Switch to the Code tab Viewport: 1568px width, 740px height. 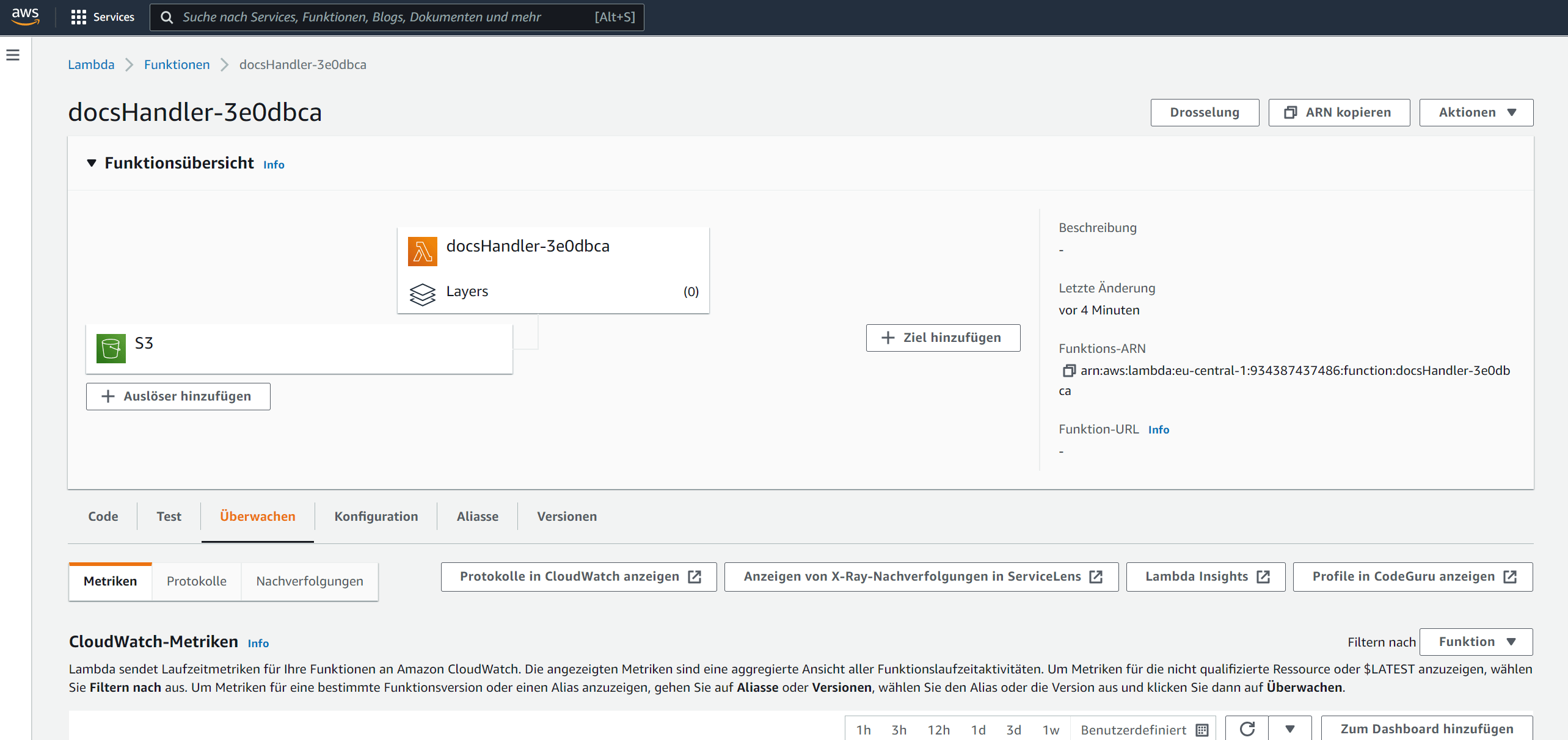click(x=103, y=517)
